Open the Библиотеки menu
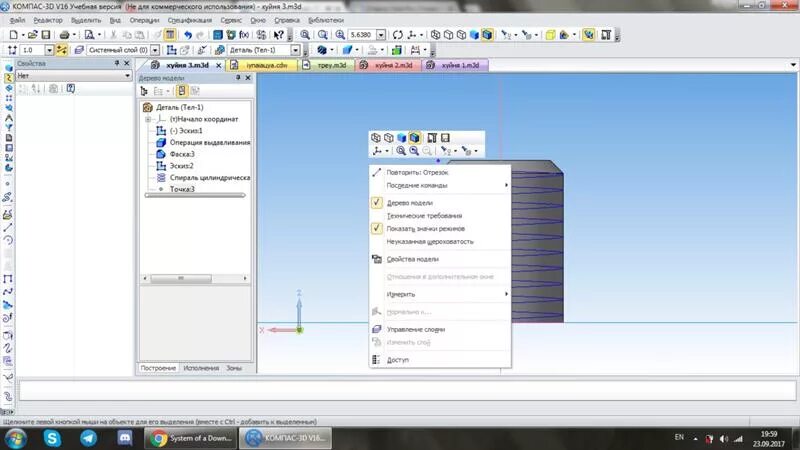The width and height of the screenshot is (800, 450). click(326, 20)
